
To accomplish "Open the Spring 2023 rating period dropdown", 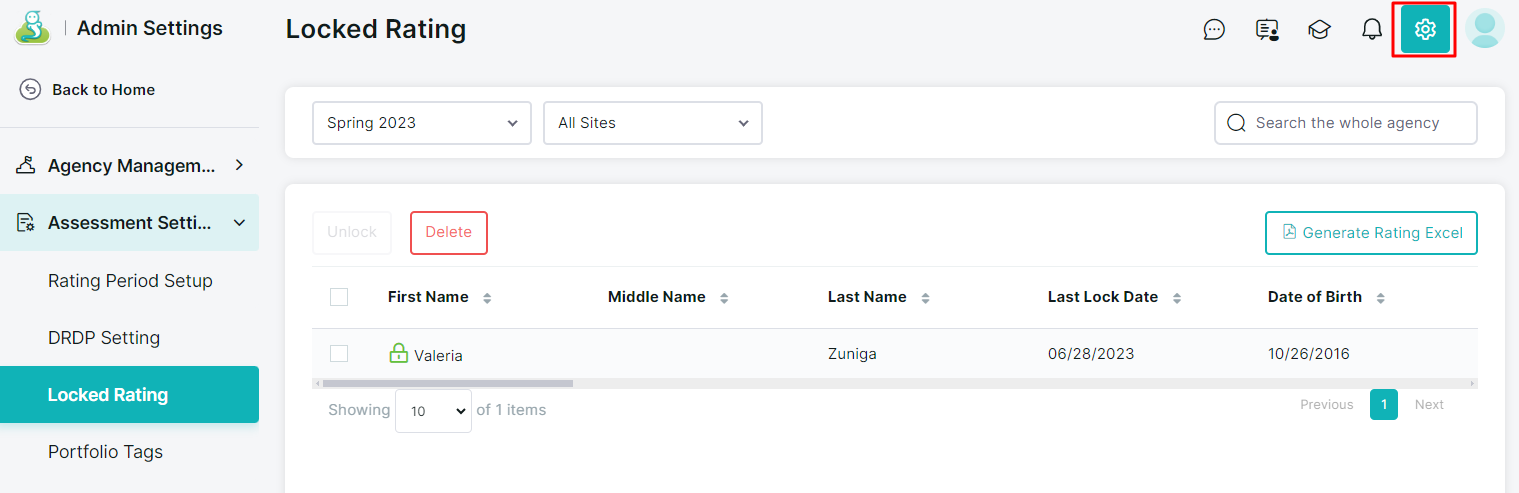I will coord(422,123).
